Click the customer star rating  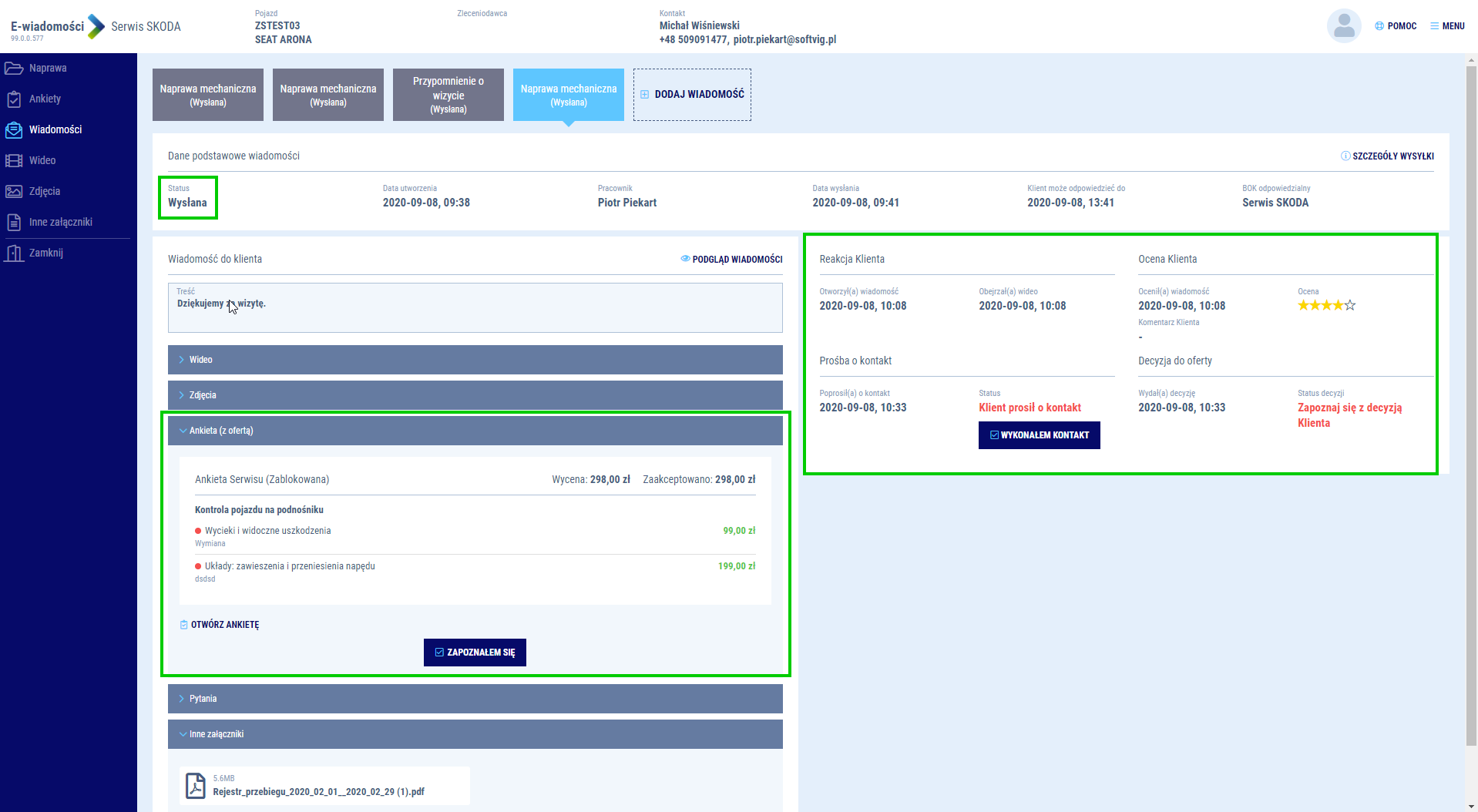pos(1325,306)
